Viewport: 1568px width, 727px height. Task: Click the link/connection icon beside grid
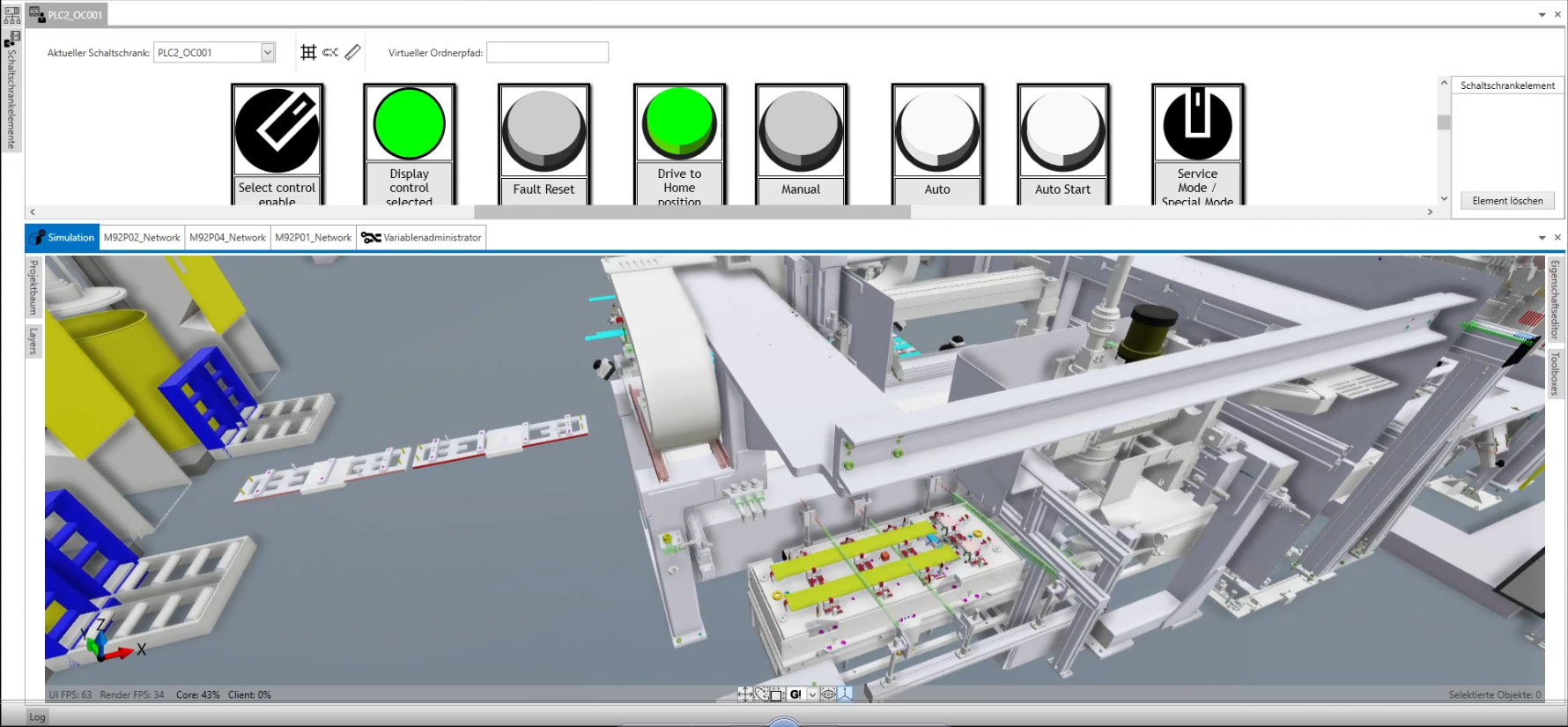click(x=330, y=53)
